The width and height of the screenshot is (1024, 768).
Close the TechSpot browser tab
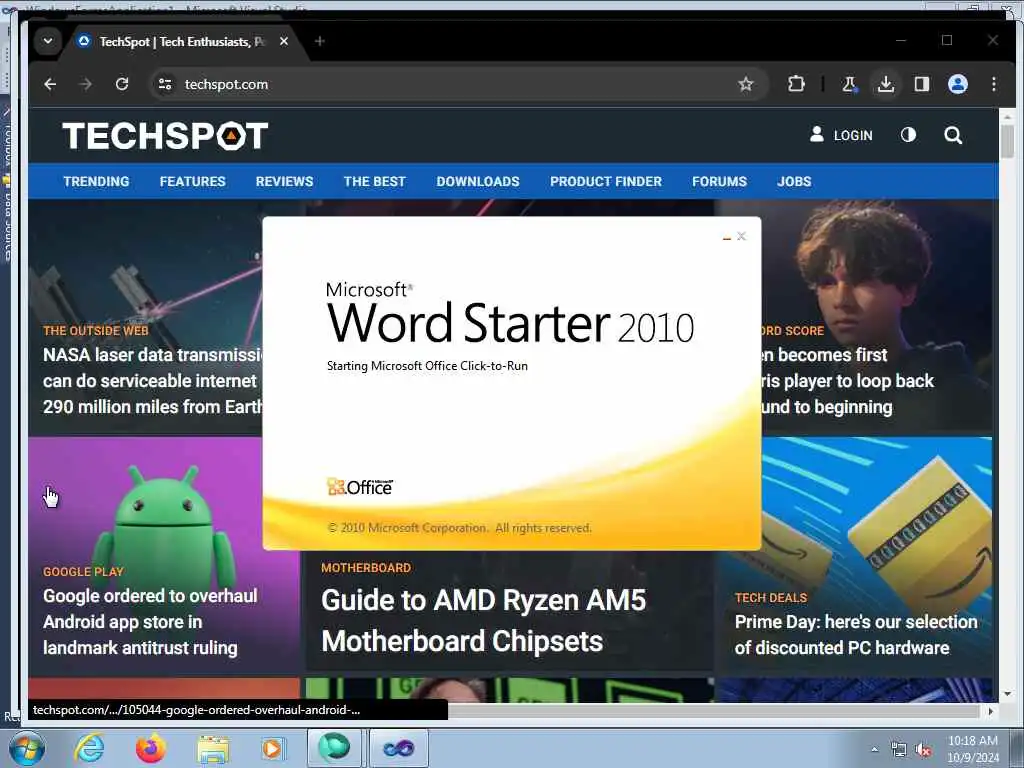click(x=283, y=41)
